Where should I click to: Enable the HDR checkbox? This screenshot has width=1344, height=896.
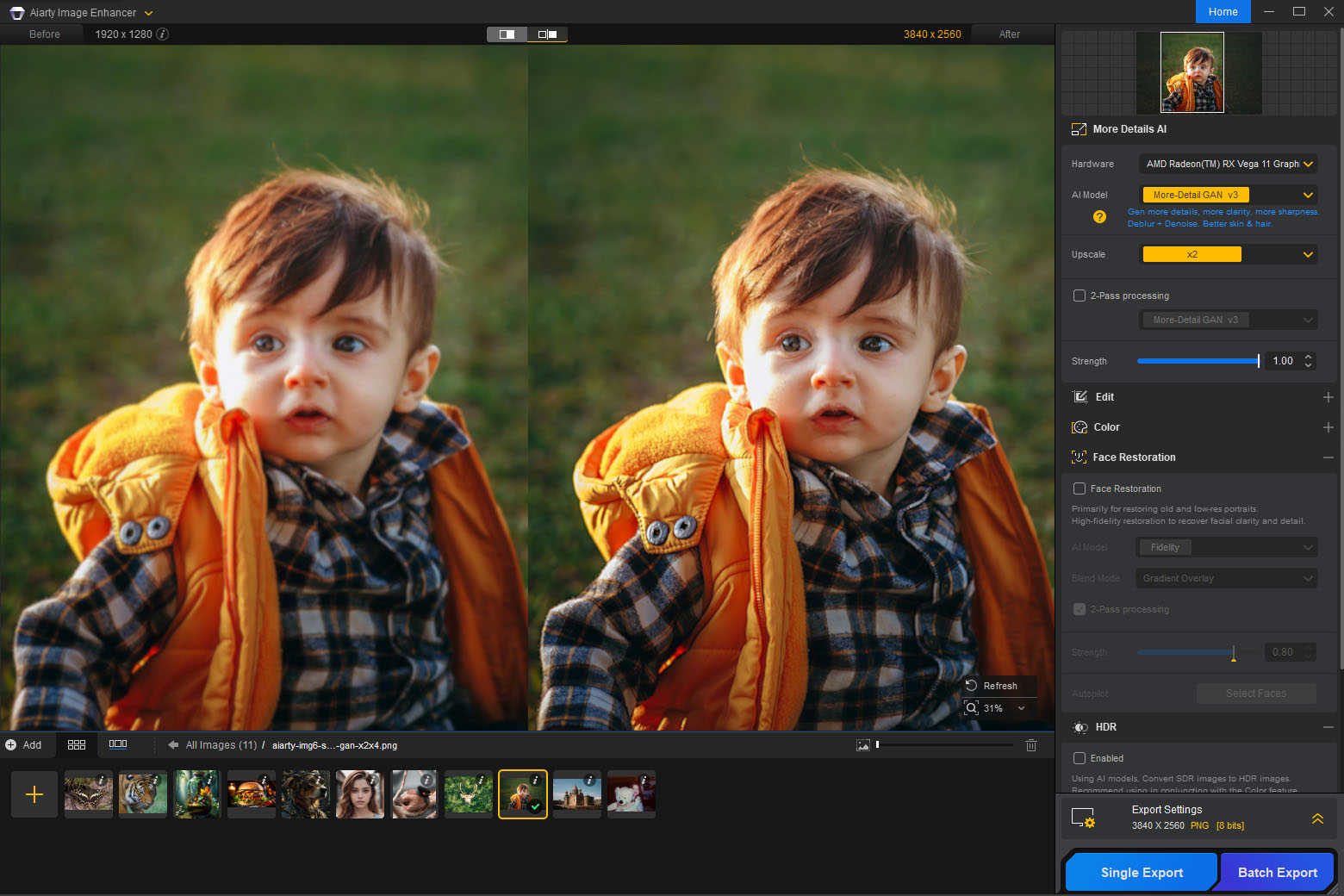(x=1080, y=758)
